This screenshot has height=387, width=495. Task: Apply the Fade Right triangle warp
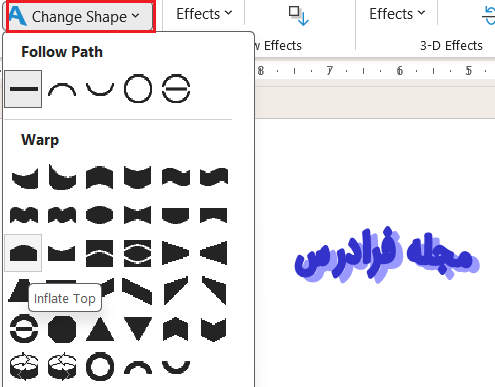176,253
